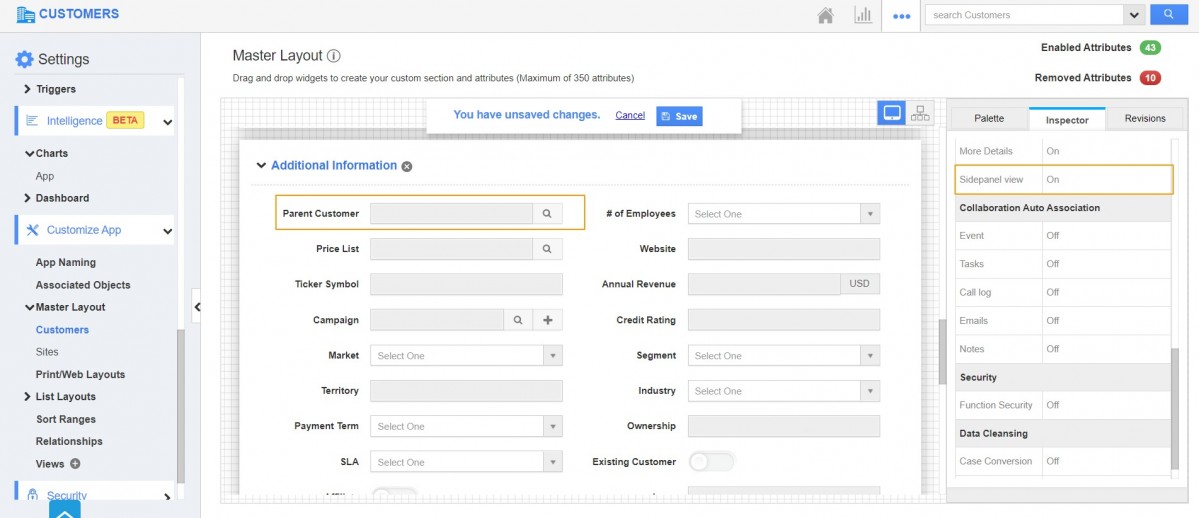This screenshot has width=1199, height=518.
Task: Toggle Function Security Off value
Action: pos(1053,405)
